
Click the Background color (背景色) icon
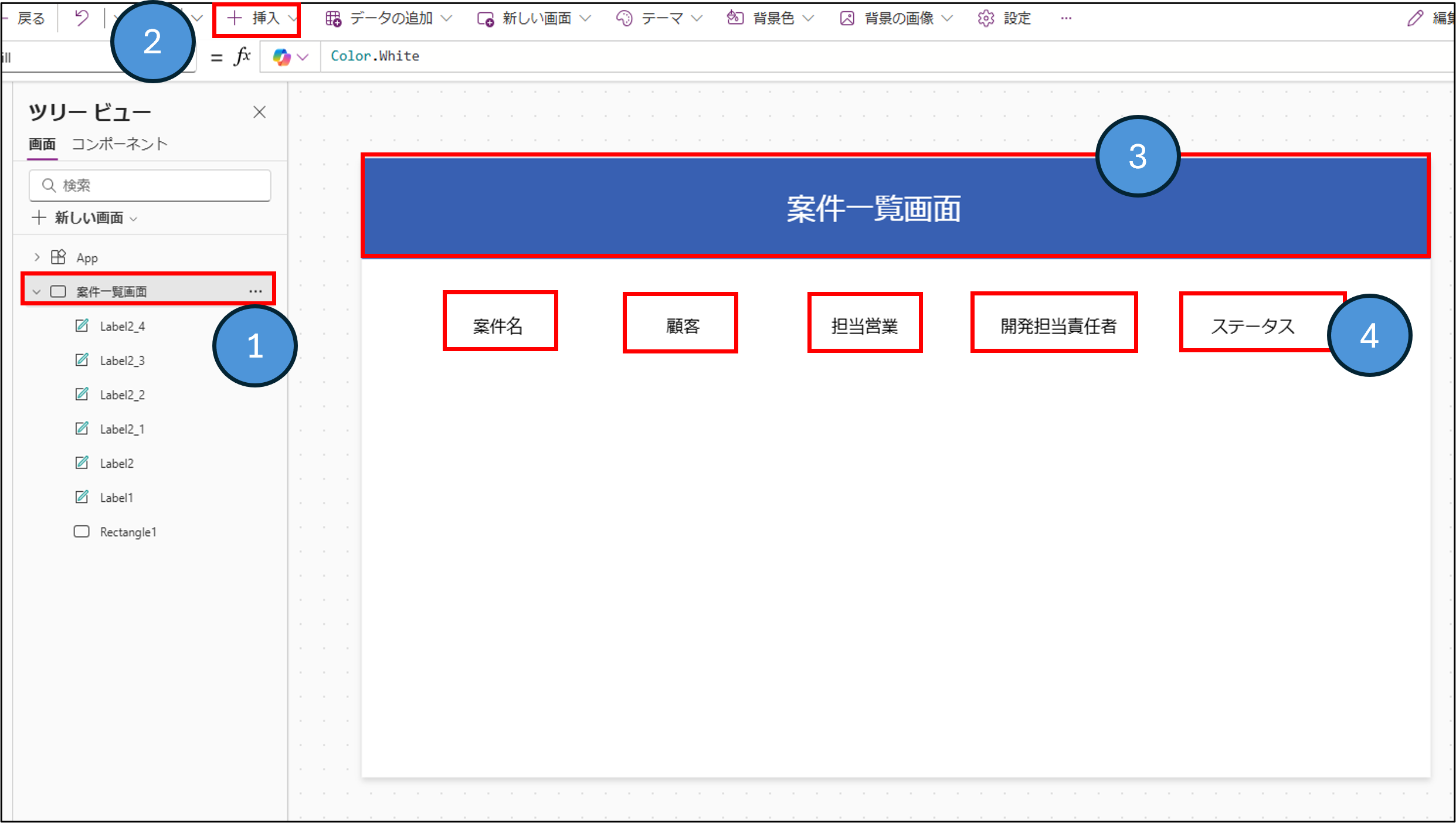(x=735, y=19)
